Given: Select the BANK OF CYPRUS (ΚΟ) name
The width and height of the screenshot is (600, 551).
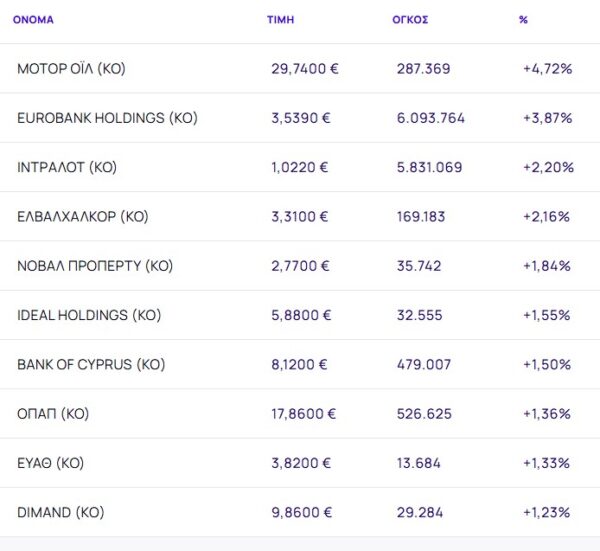Looking at the screenshot, I should pos(89,364).
